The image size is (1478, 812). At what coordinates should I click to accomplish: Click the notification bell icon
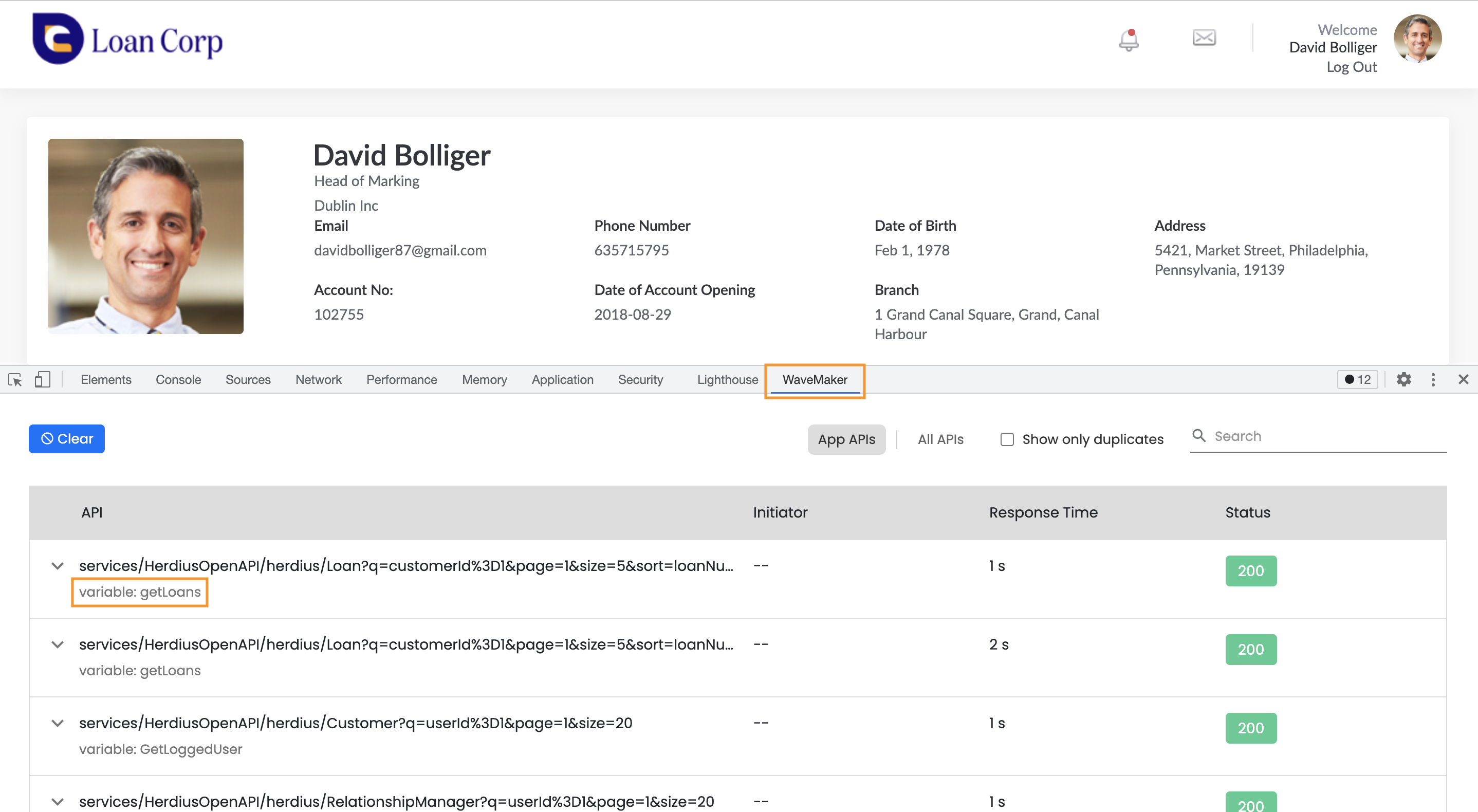[x=1129, y=39]
